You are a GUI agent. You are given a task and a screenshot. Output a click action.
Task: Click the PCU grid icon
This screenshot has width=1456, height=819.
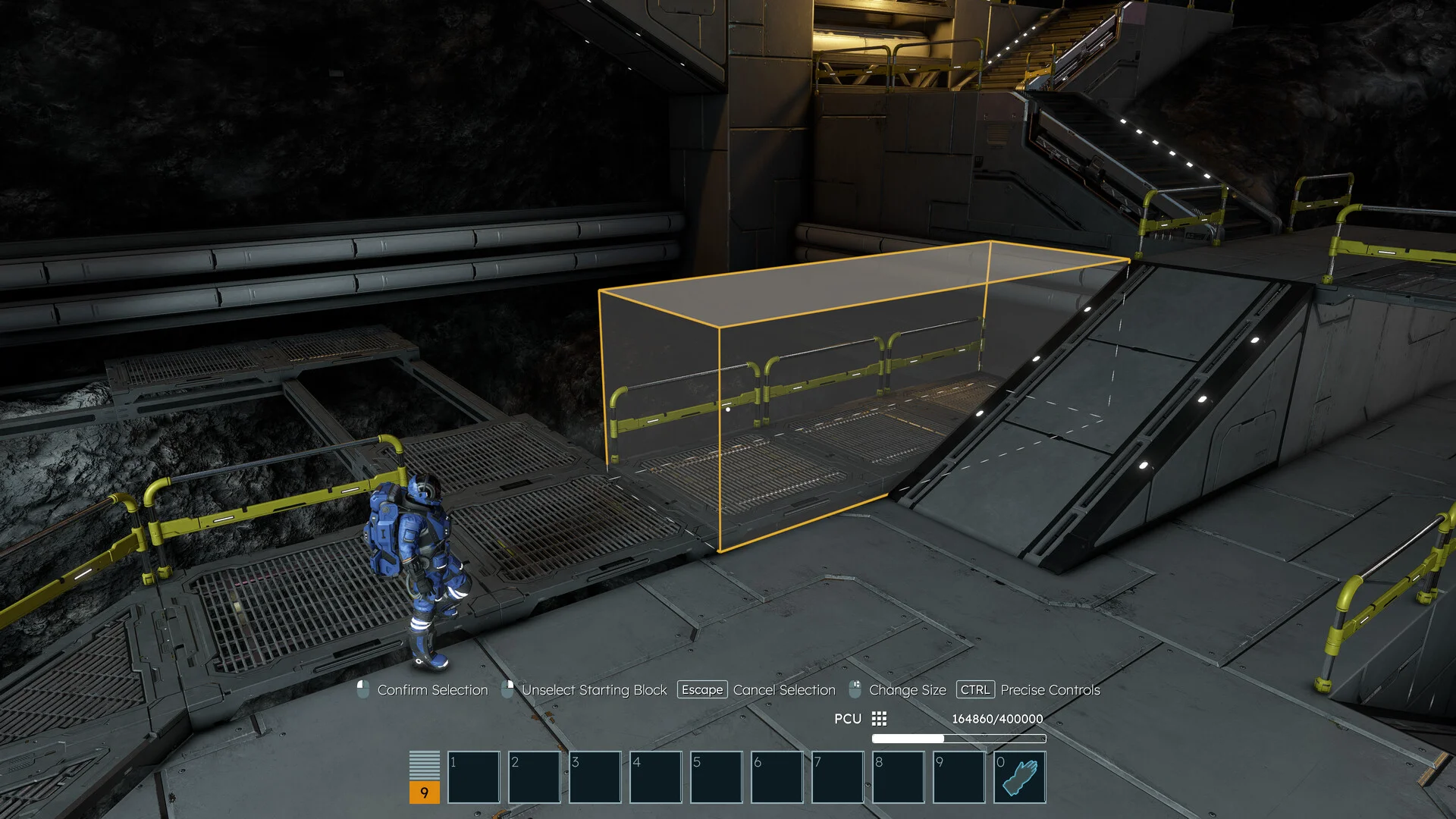point(878,718)
